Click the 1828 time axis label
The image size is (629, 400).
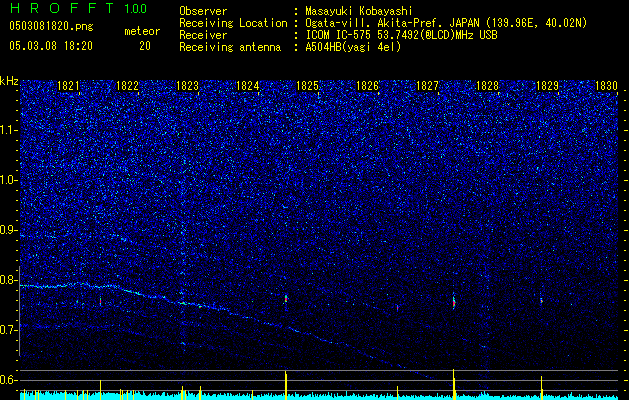(487, 86)
